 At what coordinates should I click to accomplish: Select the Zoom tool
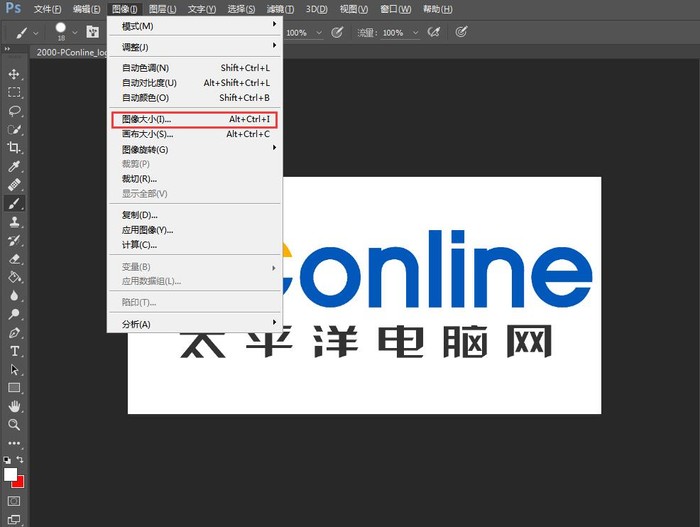[14, 425]
